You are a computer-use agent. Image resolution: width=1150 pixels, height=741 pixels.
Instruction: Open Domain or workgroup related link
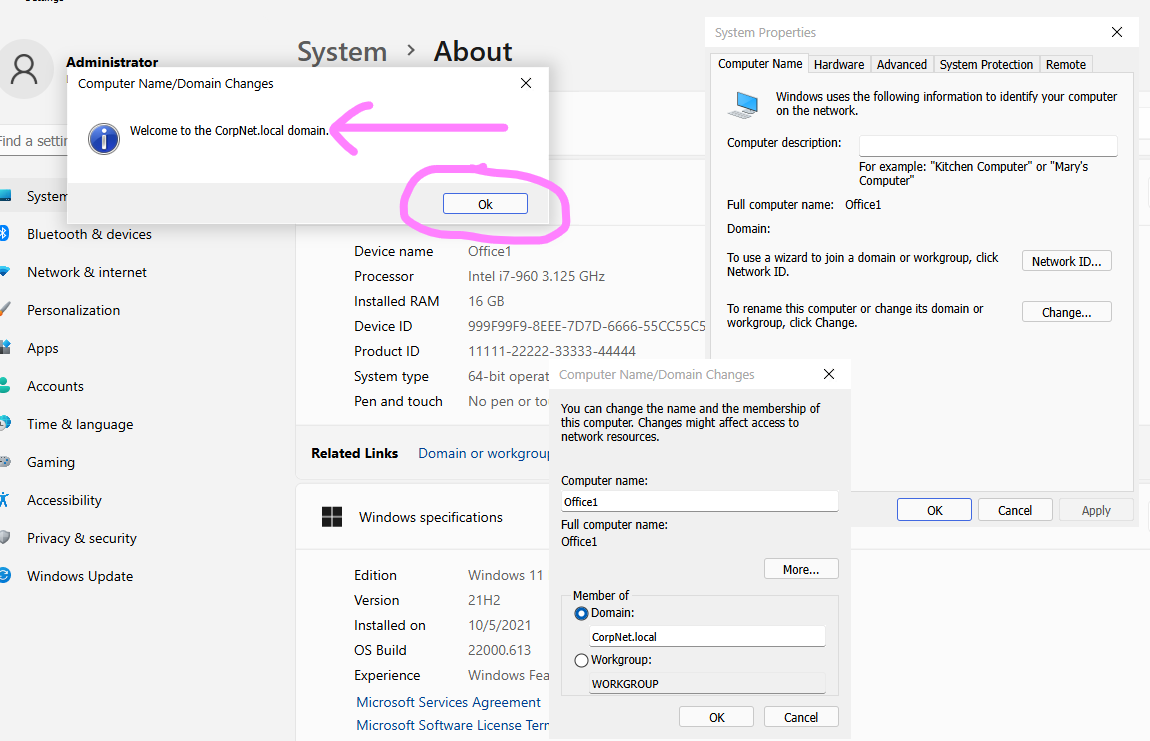[483, 453]
